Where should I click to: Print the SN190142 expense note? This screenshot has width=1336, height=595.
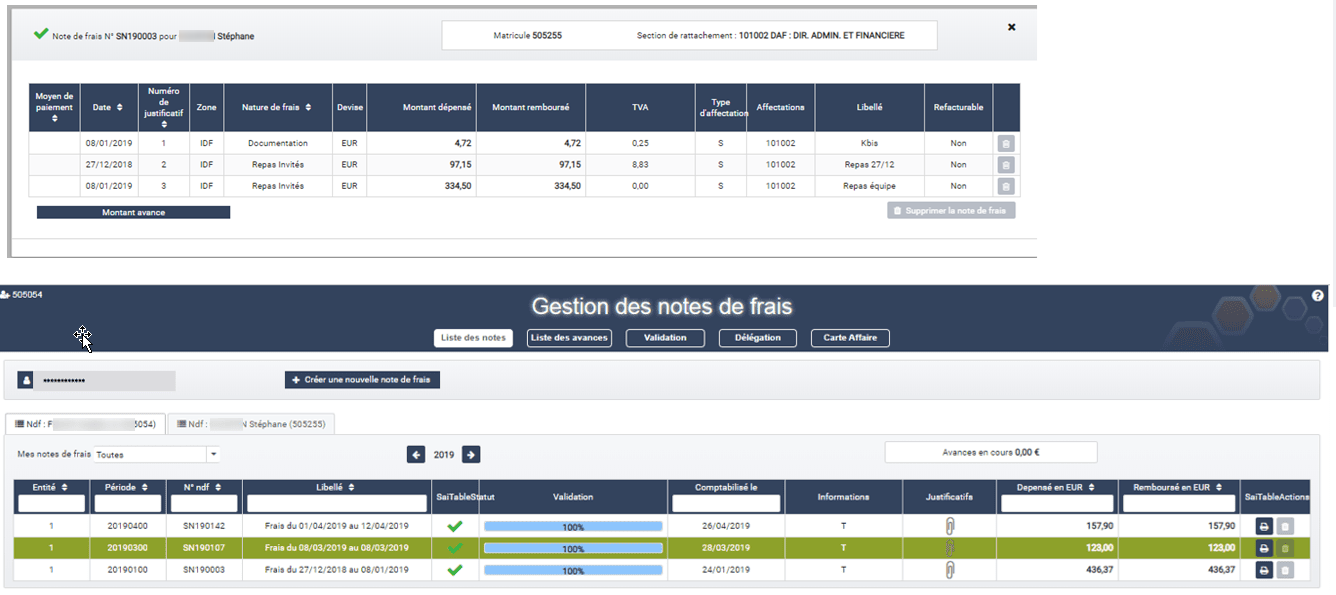tap(1264, 525)
